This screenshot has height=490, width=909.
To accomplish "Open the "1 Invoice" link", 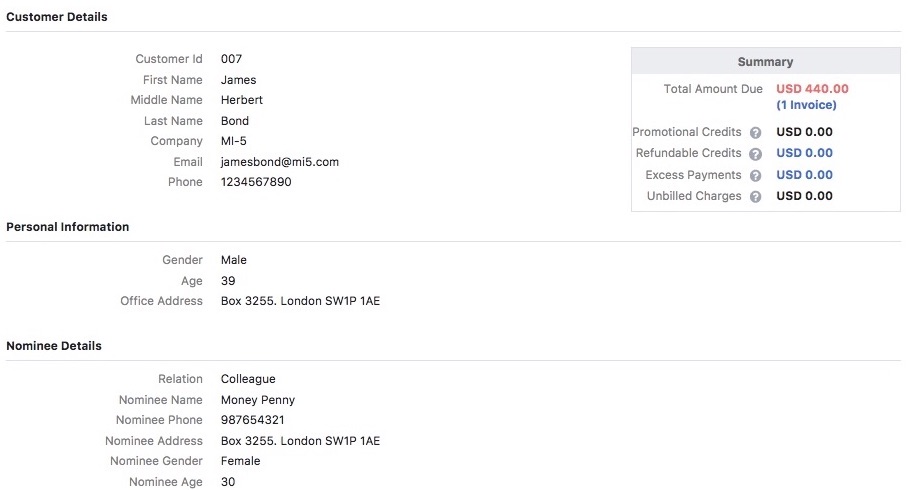I will coord(806,105).
